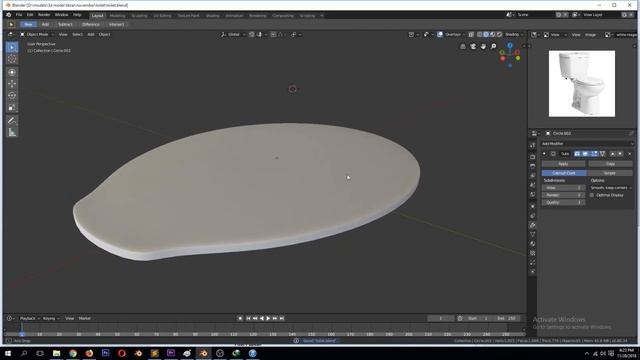Click the Copy modifier button

tap(610, 164)
